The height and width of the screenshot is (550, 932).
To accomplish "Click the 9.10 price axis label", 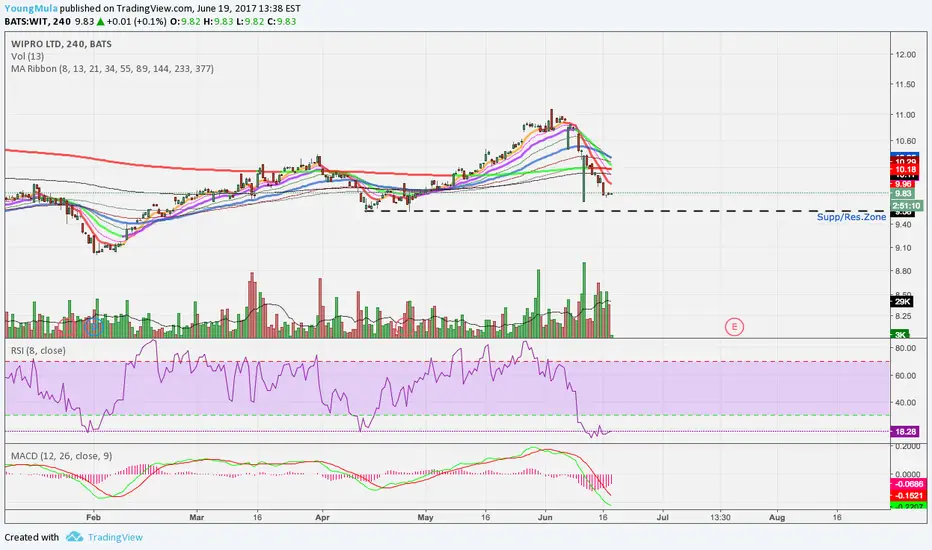I will [903, 248].
